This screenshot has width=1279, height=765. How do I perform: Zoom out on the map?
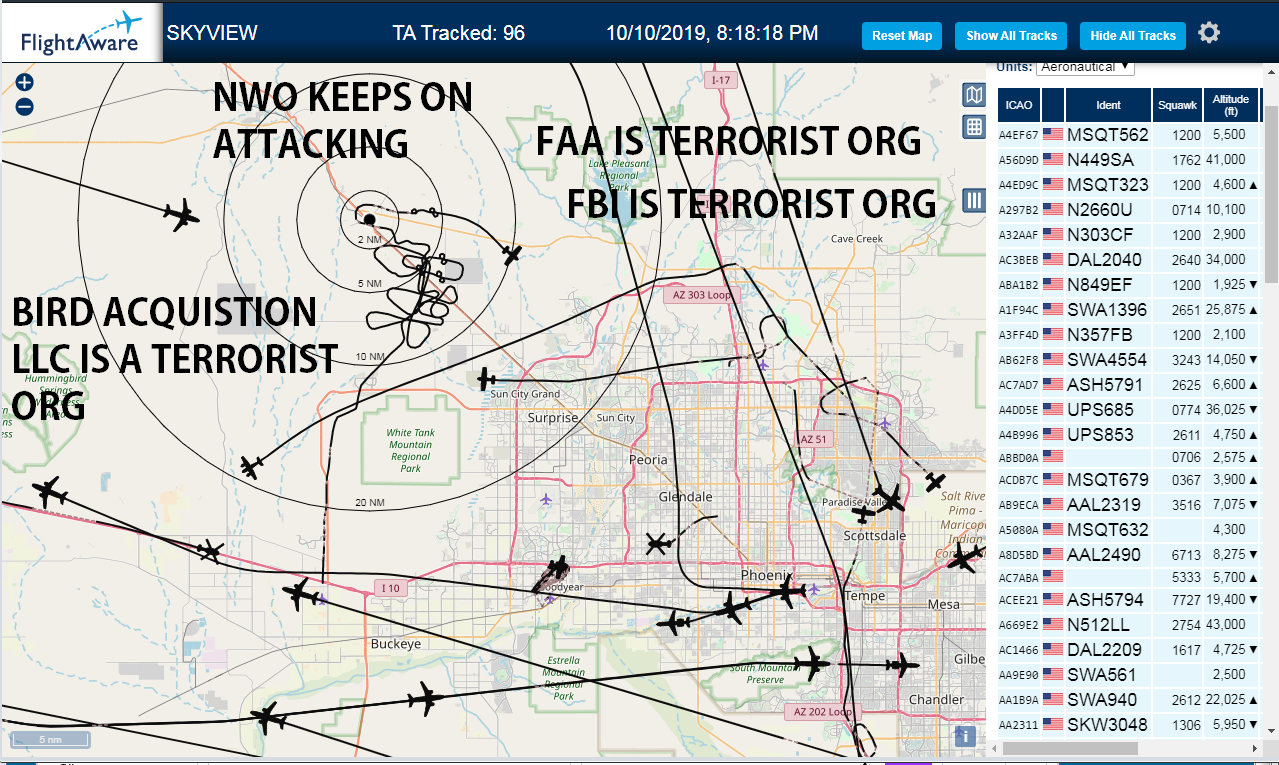(x=25, y=106)
